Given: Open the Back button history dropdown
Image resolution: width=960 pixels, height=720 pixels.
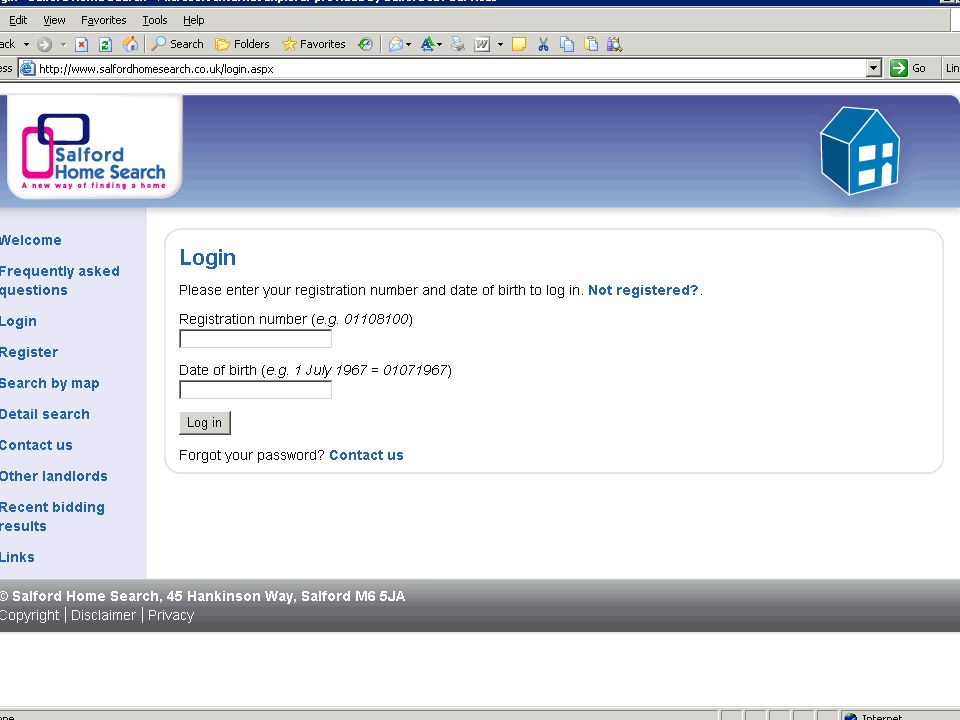Looking at the screenshot, I should coord(26,44).
